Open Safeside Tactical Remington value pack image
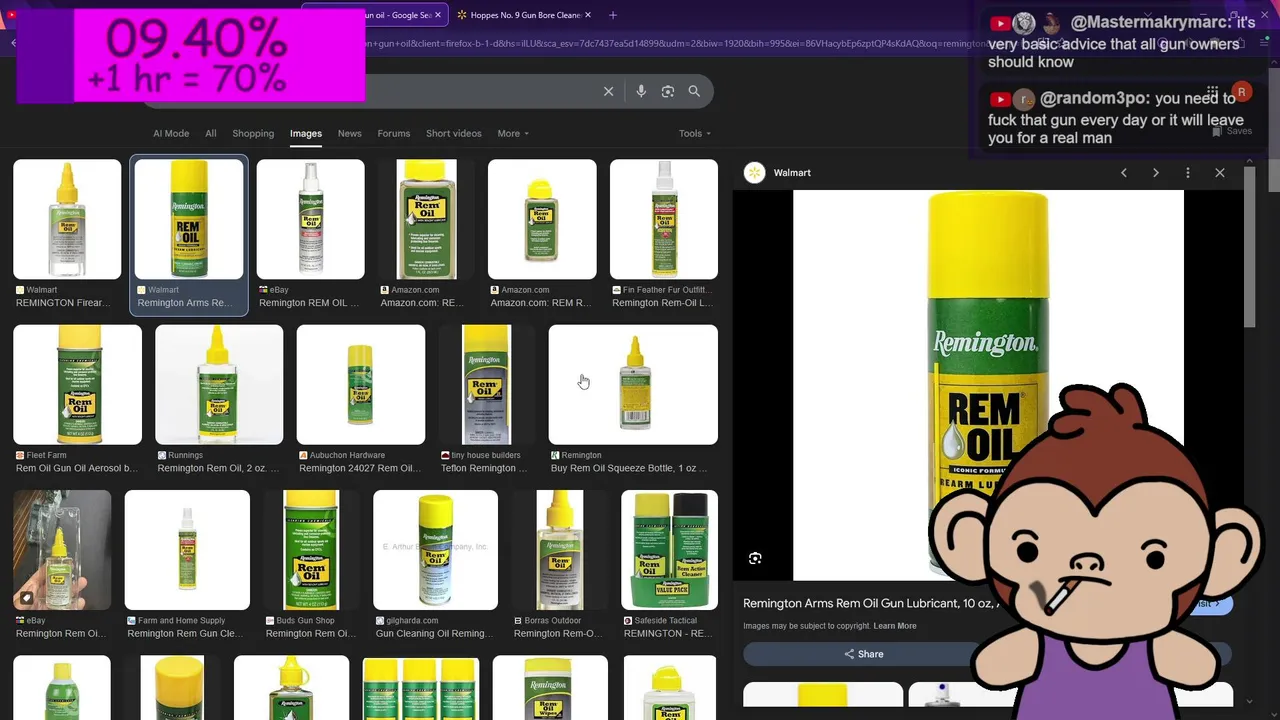The height and width of the screenshot is (720, 1280). (670, 550)
